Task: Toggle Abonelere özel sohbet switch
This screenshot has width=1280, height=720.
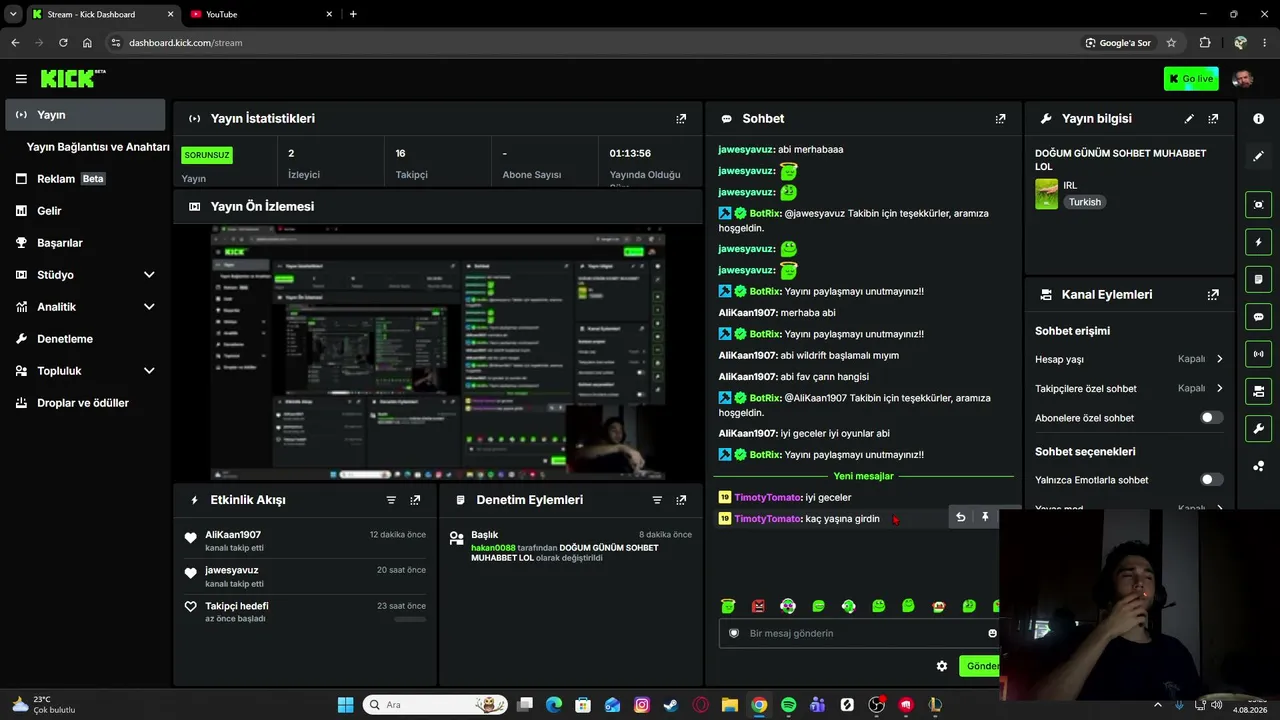Action: (x=1211, y=417)
